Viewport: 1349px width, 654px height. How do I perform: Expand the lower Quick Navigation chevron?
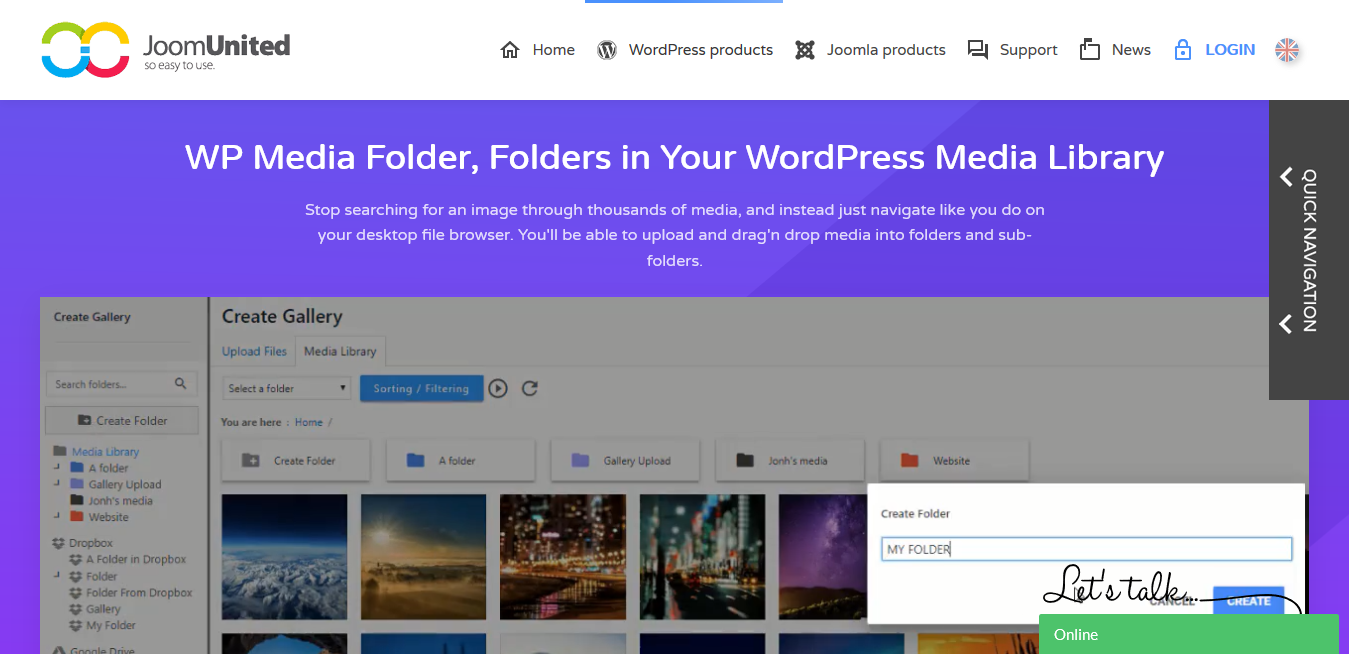coord(1286,324)
